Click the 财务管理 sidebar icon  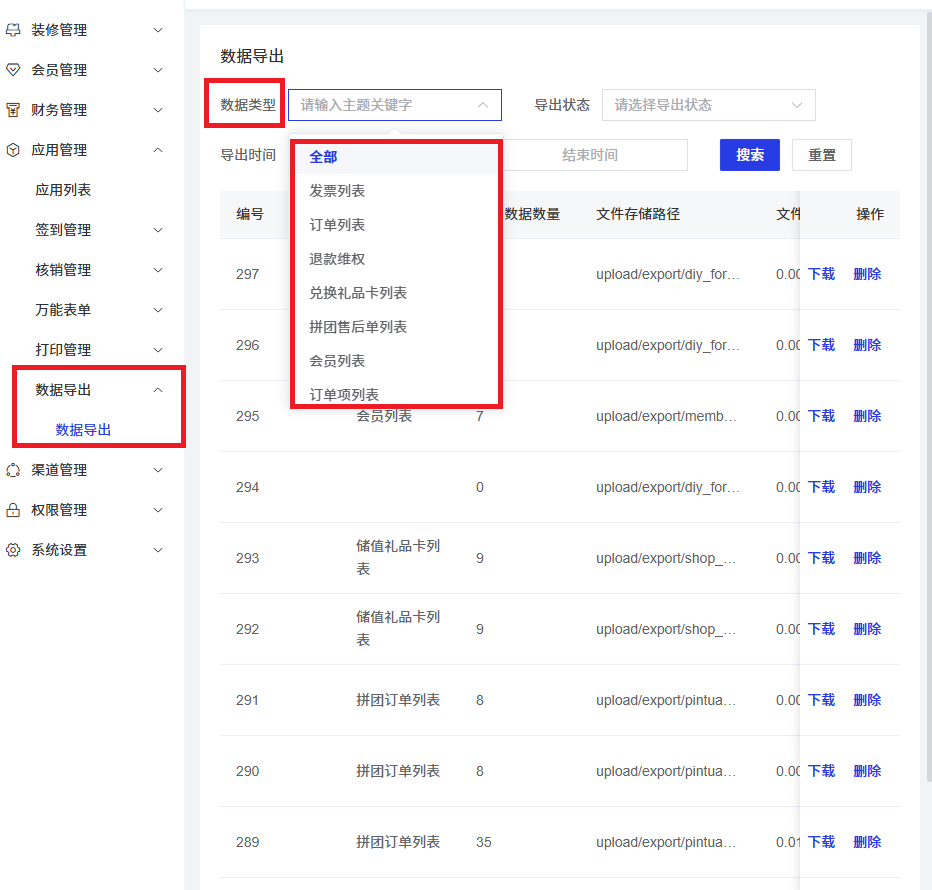13,110
